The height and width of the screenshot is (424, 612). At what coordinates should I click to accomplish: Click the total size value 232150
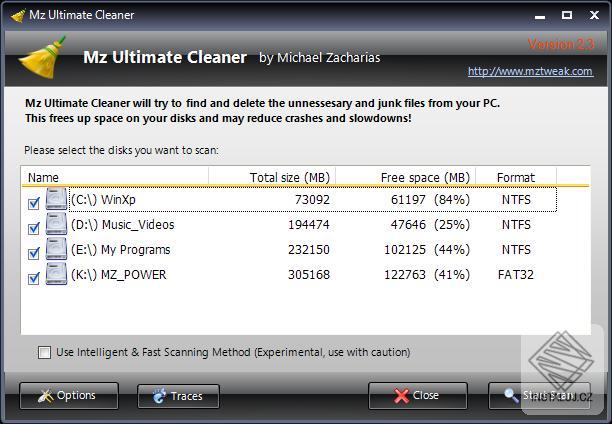coord(309,249)
